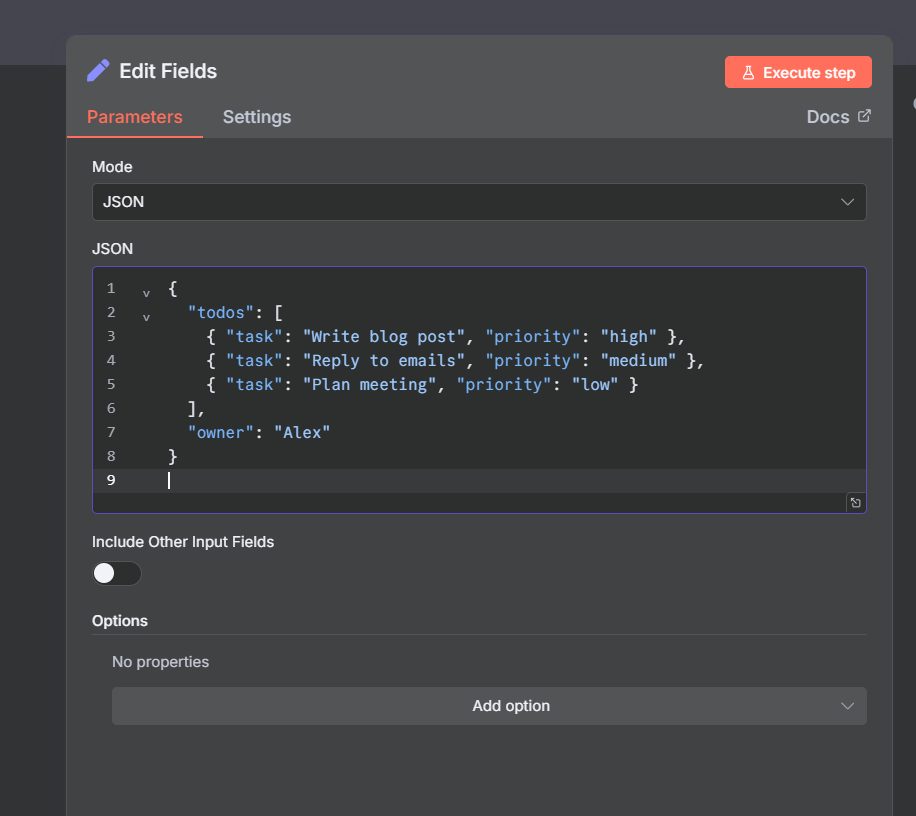This screenshot has width=916, height=816.
Task: Place cursor on empty line 9 of the editor
Action: click(x=400, y=480)
